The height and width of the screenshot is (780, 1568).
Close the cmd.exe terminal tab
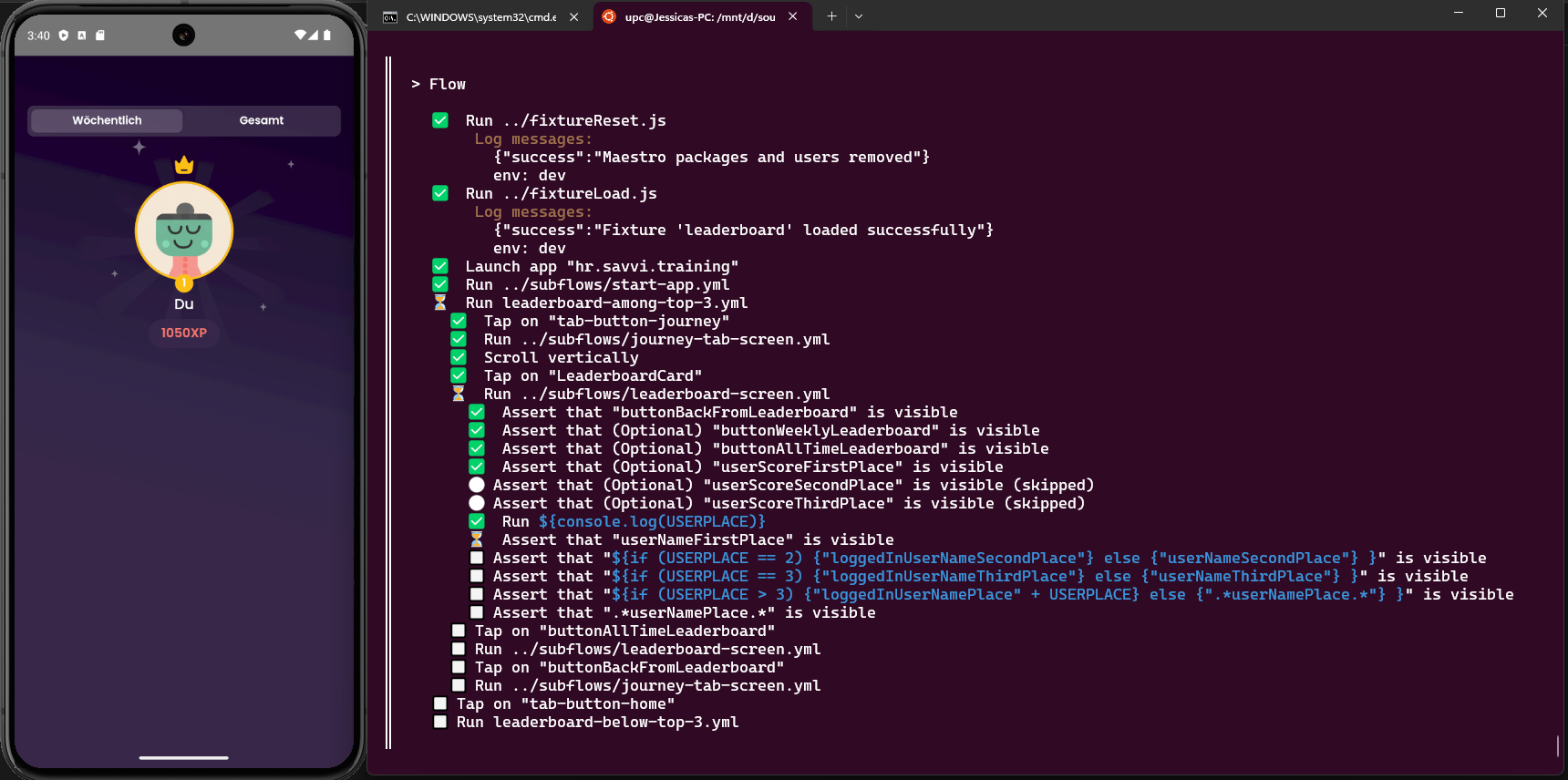573,16
